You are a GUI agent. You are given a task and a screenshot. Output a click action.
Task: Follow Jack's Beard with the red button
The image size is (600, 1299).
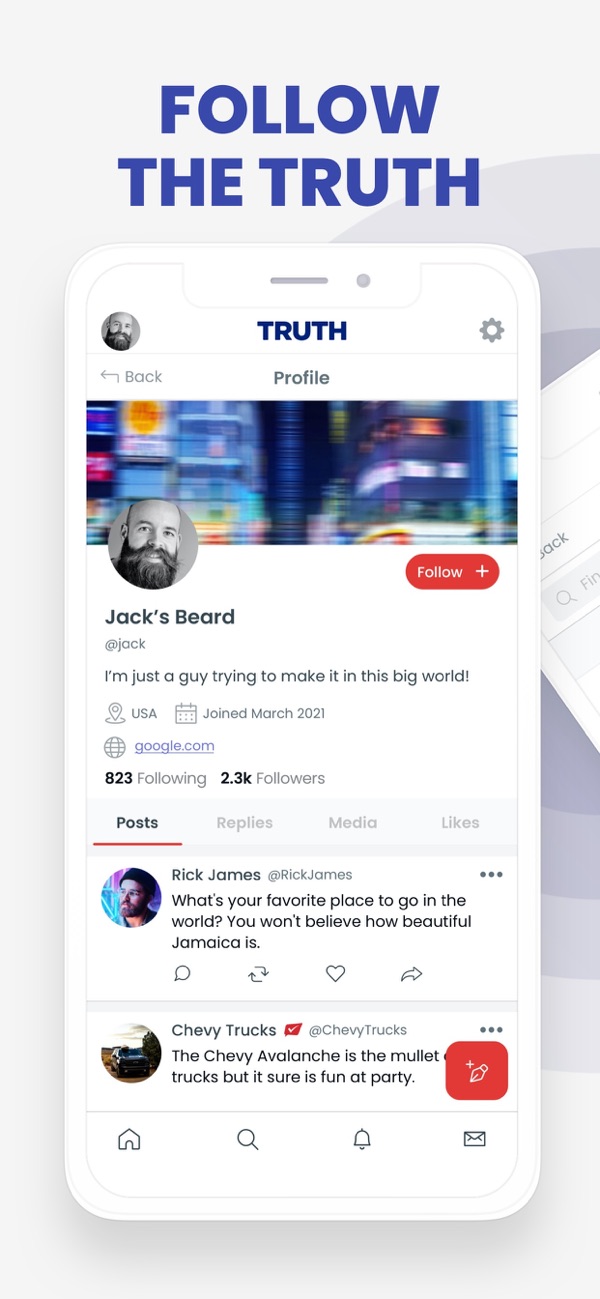(452, 572)
